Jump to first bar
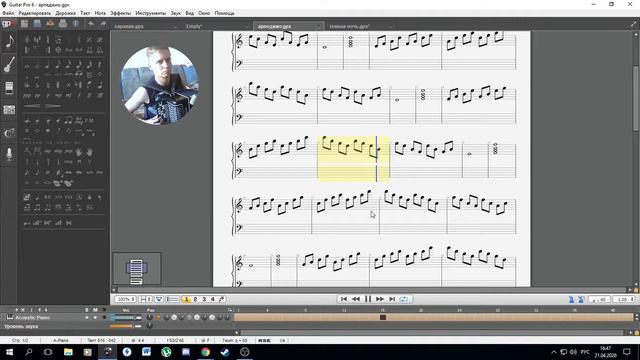The height and width of the screenshot is (360, 640). click(344, 299)
